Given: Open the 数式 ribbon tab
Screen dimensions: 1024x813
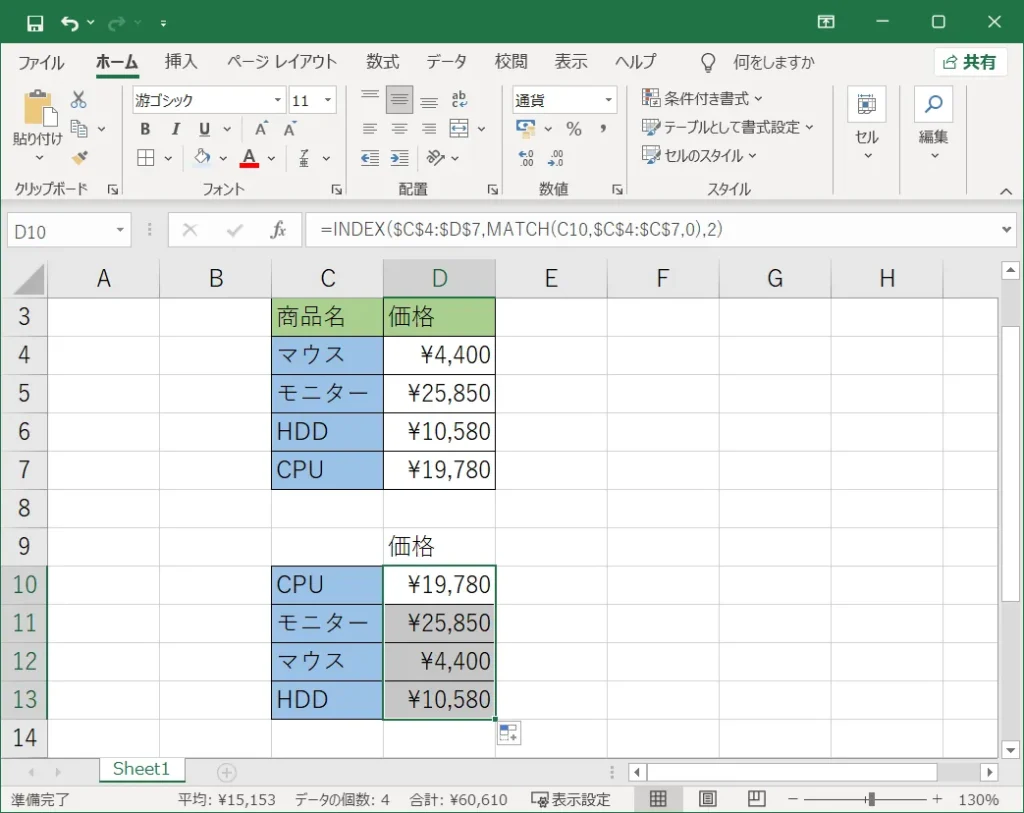Looking at the screenshot, I should pyautogui.click(x=382, y=62).
